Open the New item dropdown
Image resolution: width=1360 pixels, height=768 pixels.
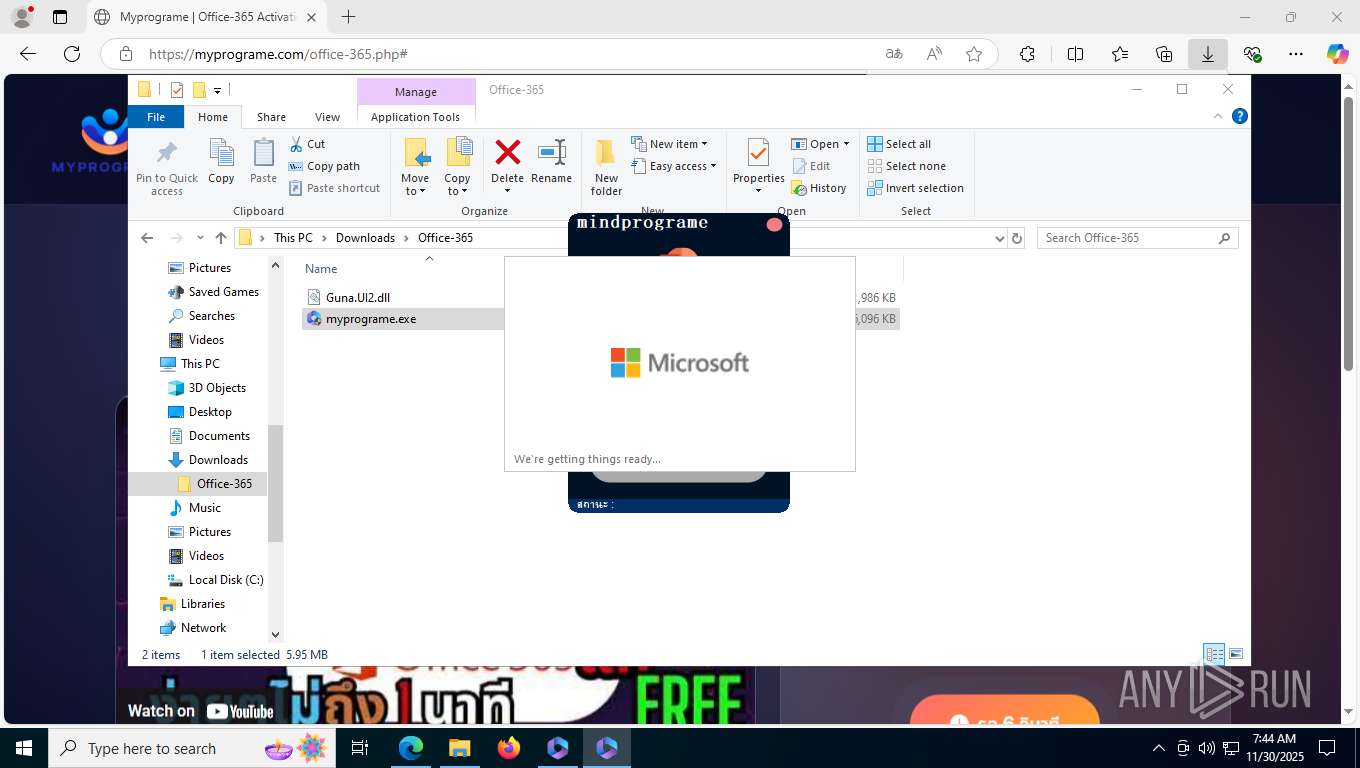[x=669, y=144]
